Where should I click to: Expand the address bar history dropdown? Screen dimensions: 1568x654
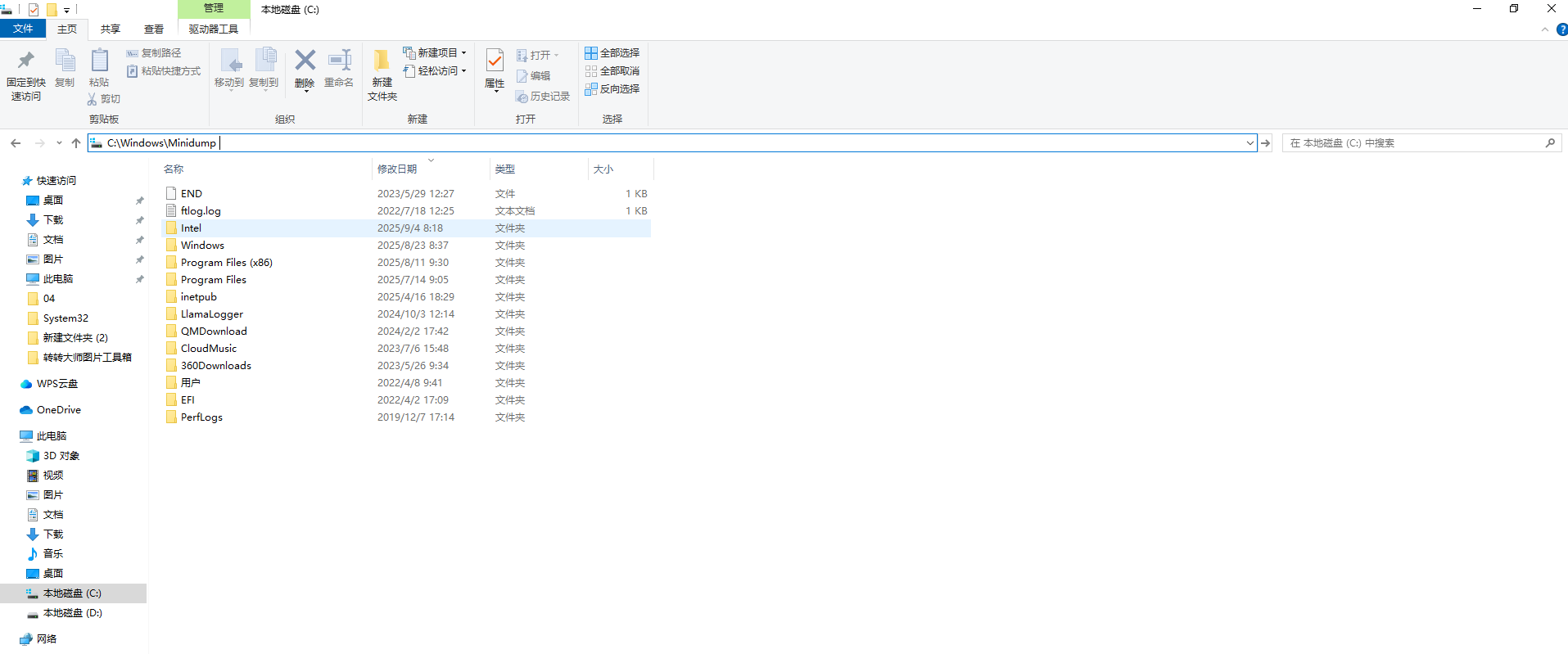1249,143
